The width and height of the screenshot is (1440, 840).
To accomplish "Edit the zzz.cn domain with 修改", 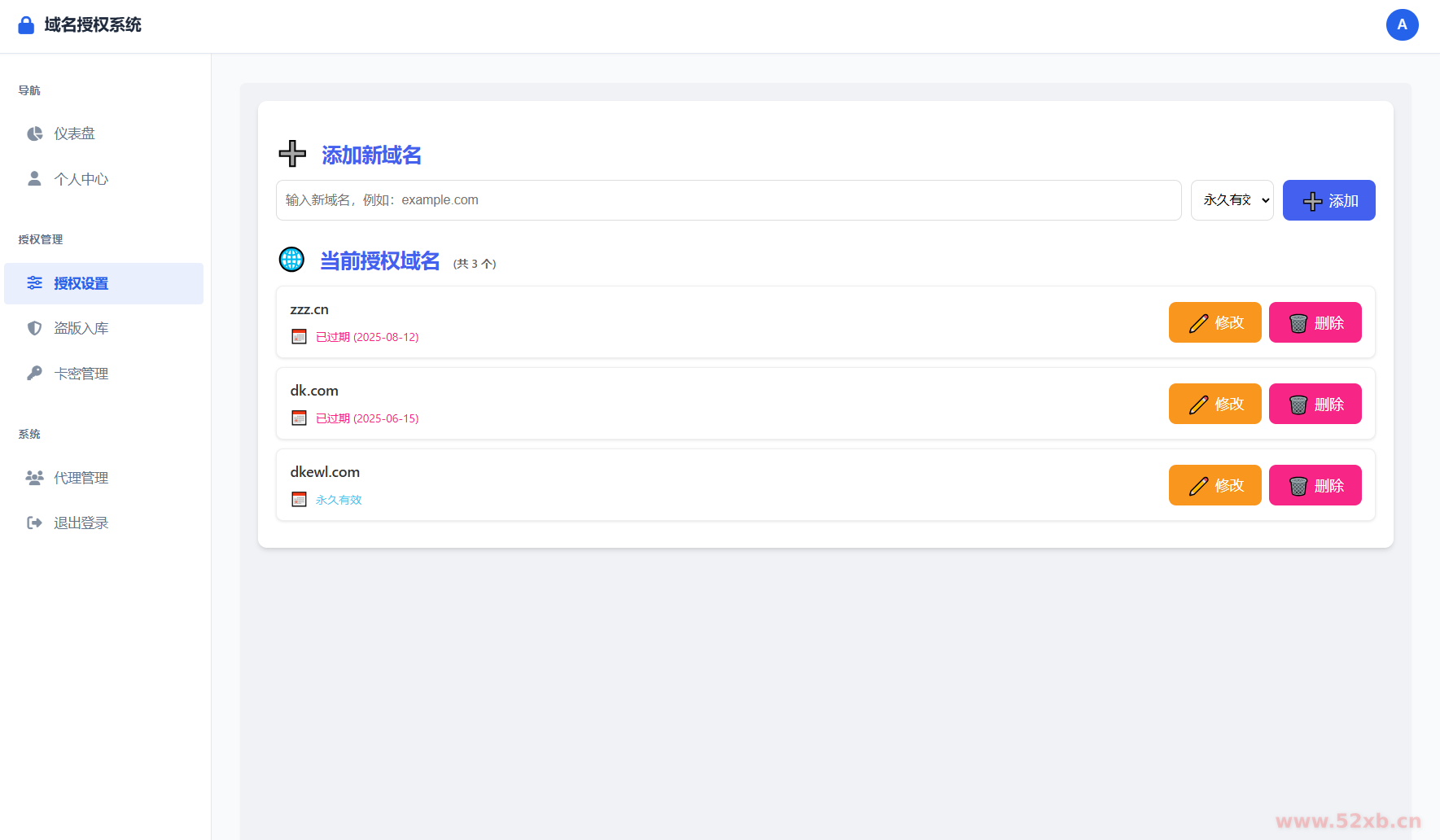I will coord(1215,322).
